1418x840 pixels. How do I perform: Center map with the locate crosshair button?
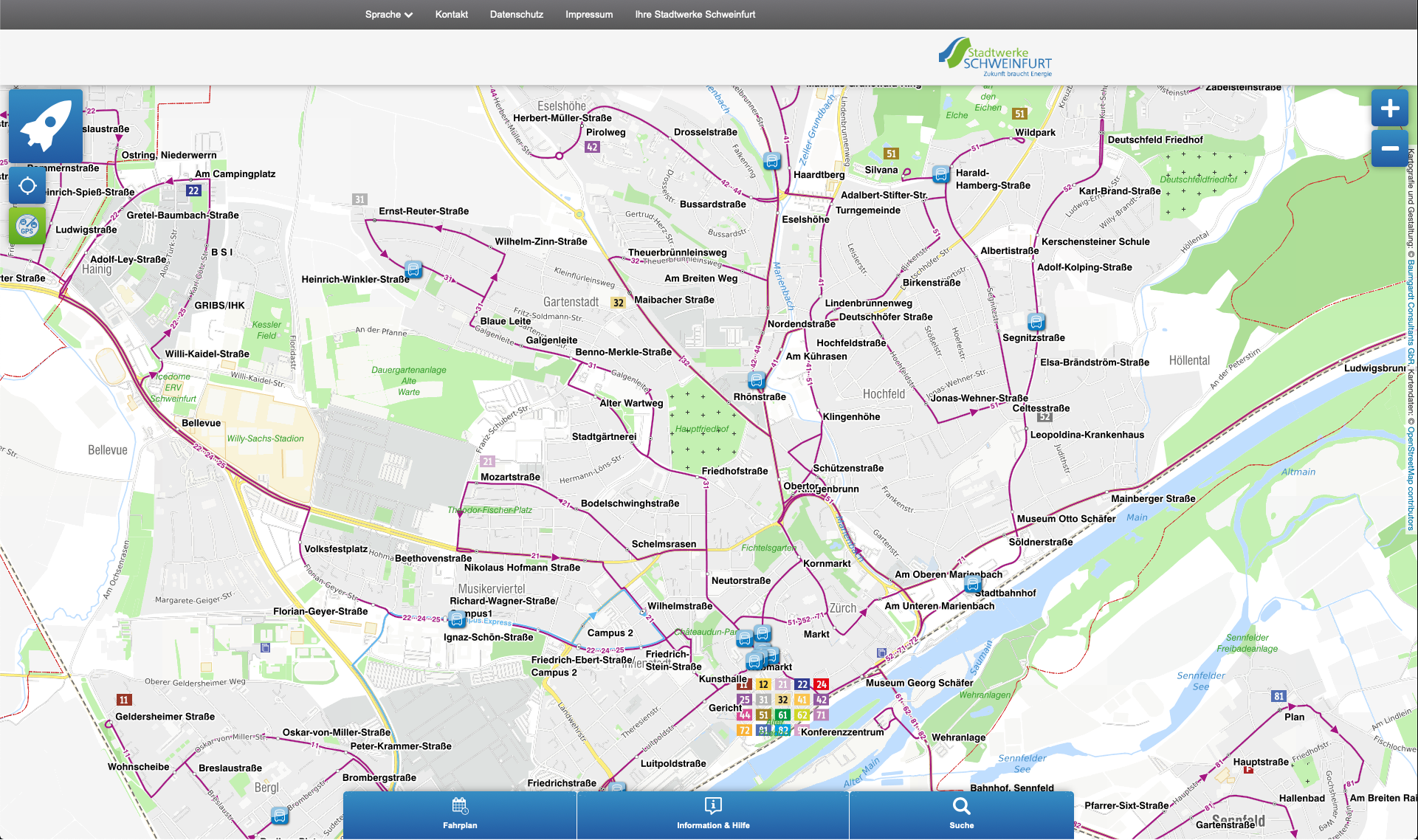27,186
